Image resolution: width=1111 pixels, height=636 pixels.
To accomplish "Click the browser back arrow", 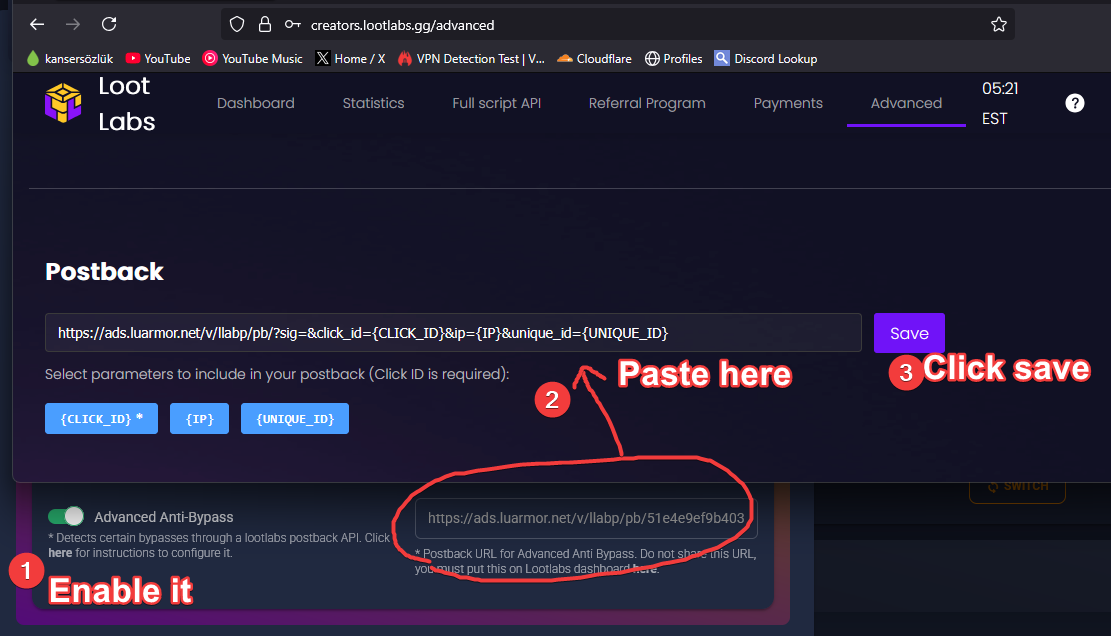I will pos(37,25).
